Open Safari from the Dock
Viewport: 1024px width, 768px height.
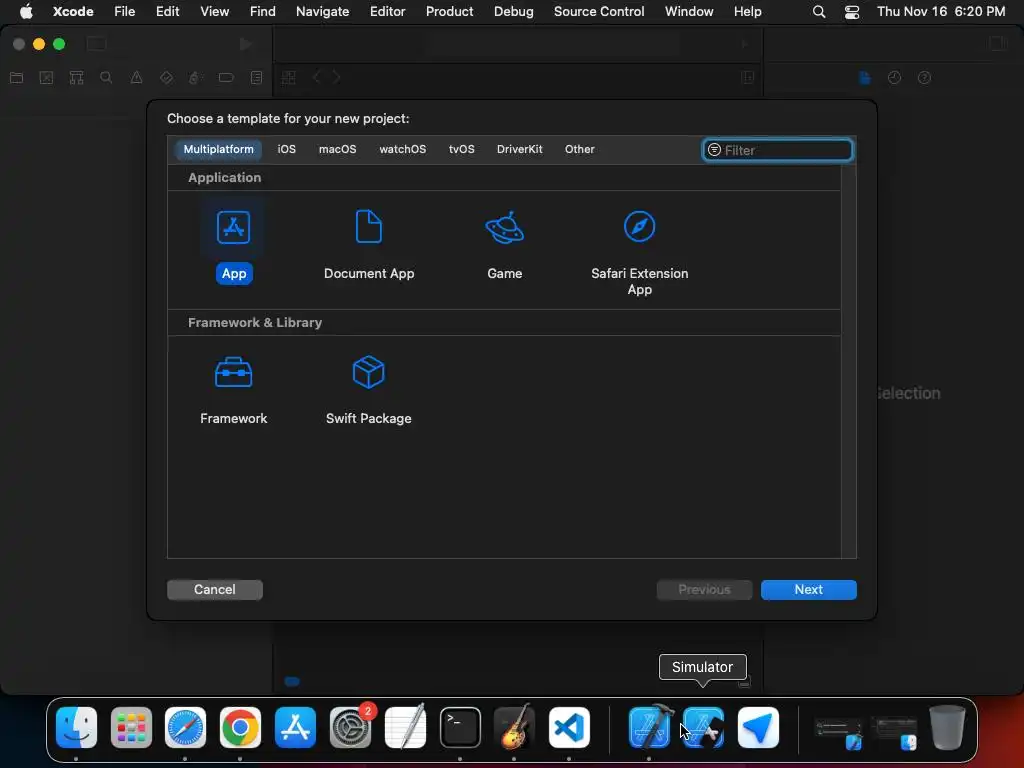185,727
